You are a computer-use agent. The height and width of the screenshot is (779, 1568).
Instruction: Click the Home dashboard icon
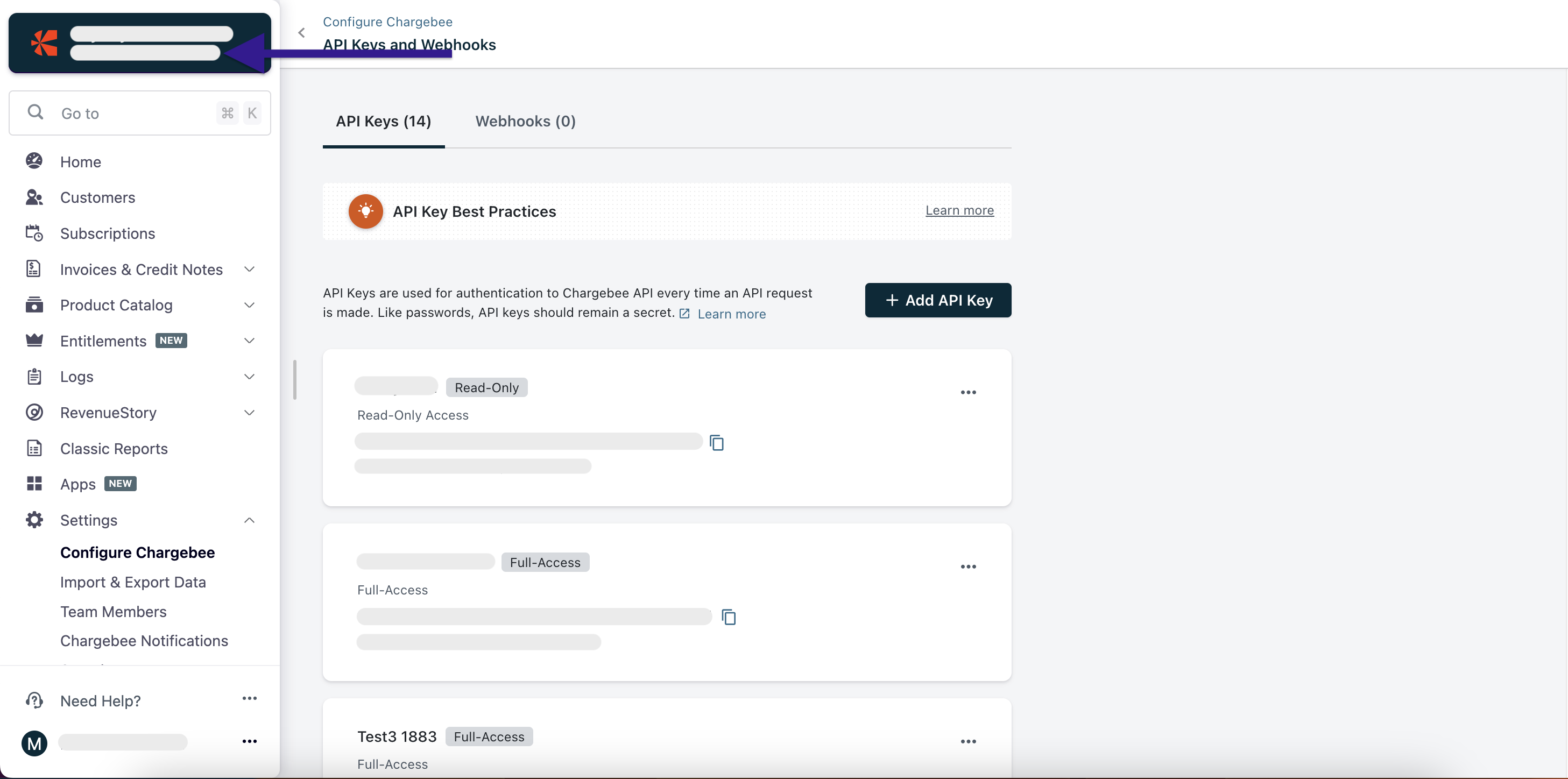tap(34, 161)
